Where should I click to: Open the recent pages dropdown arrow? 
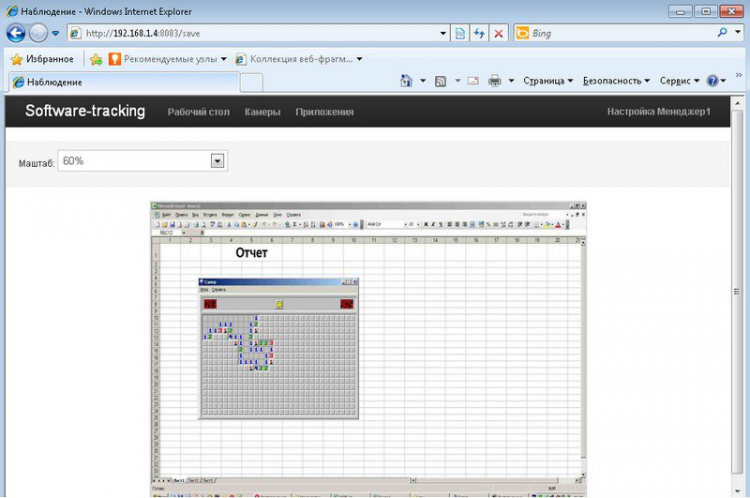tap(55, 33)
